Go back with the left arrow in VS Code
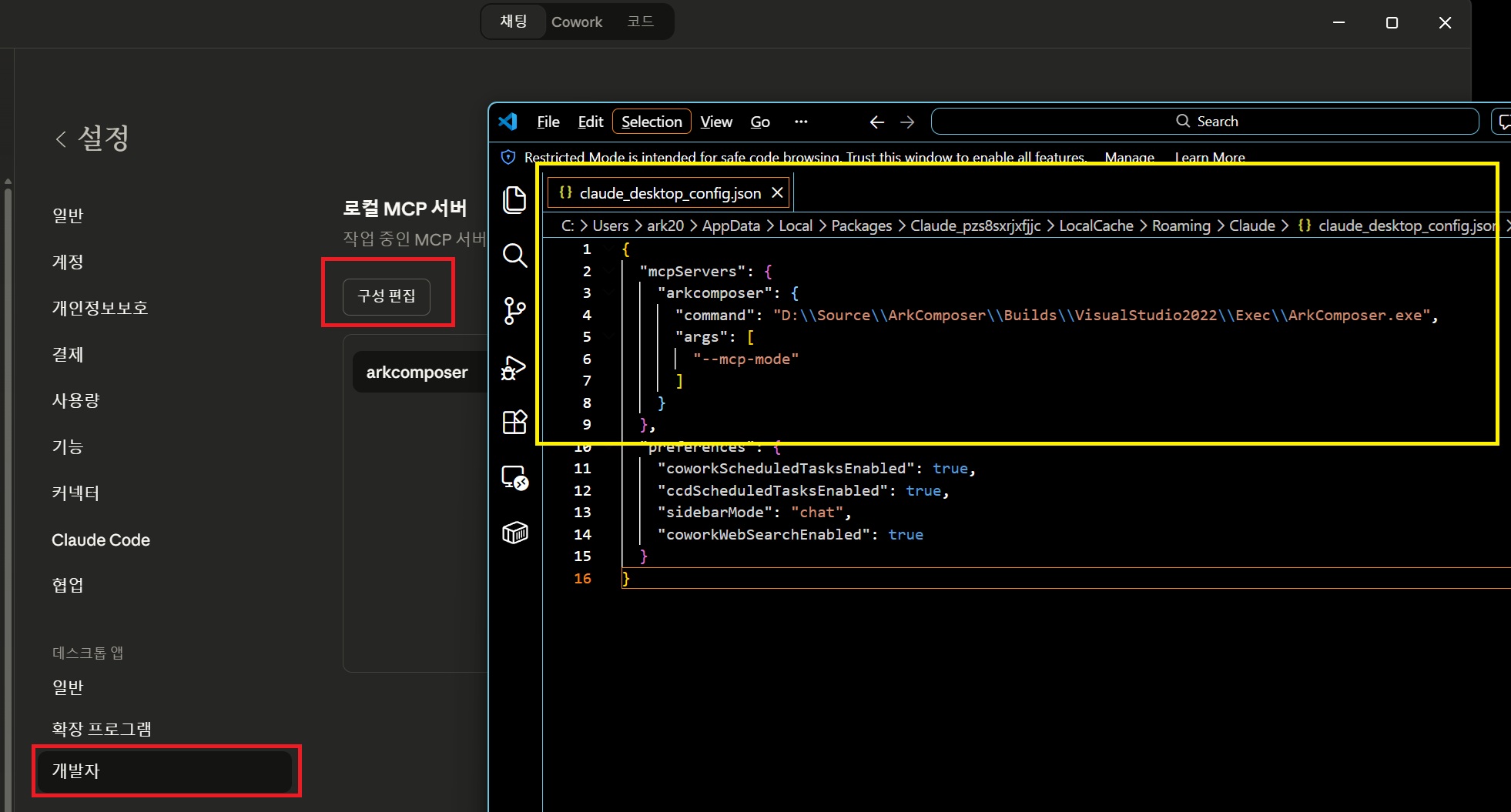Viewport: 1511px width, 812px height. coord(876,122)
